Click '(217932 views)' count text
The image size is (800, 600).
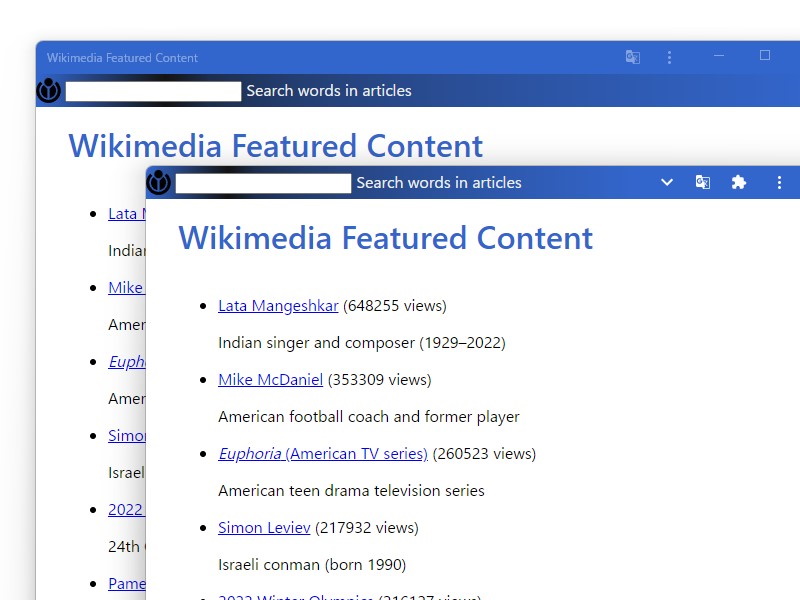point(367,528)
